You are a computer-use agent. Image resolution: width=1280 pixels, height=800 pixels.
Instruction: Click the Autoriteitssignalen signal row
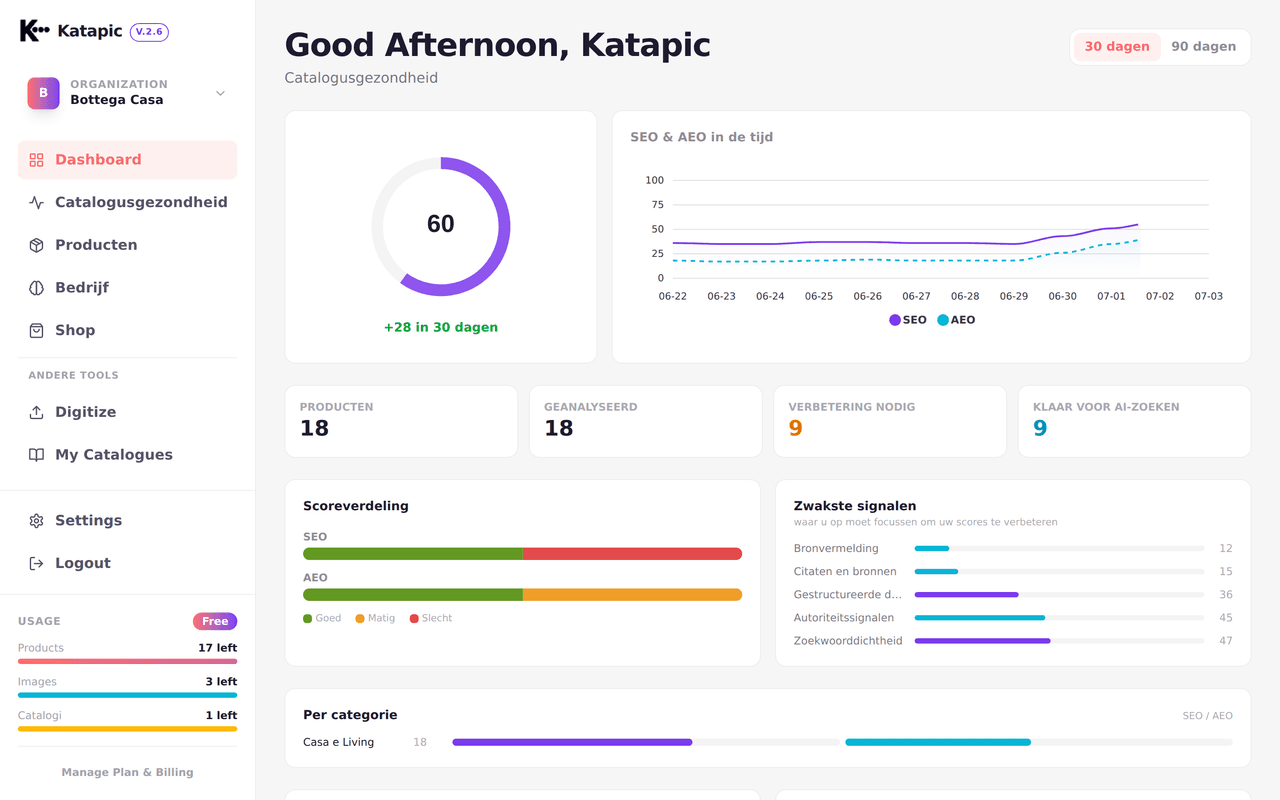pyautogui.click(x=1013, y=618)
